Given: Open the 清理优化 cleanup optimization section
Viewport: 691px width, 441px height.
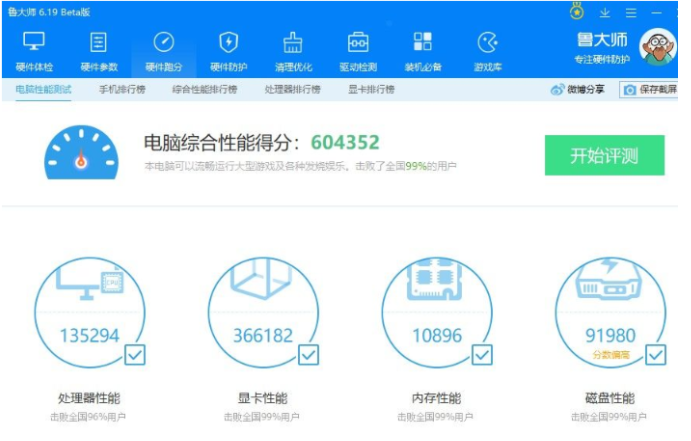Looking at the screenshot, I should [x=293, y=52].
